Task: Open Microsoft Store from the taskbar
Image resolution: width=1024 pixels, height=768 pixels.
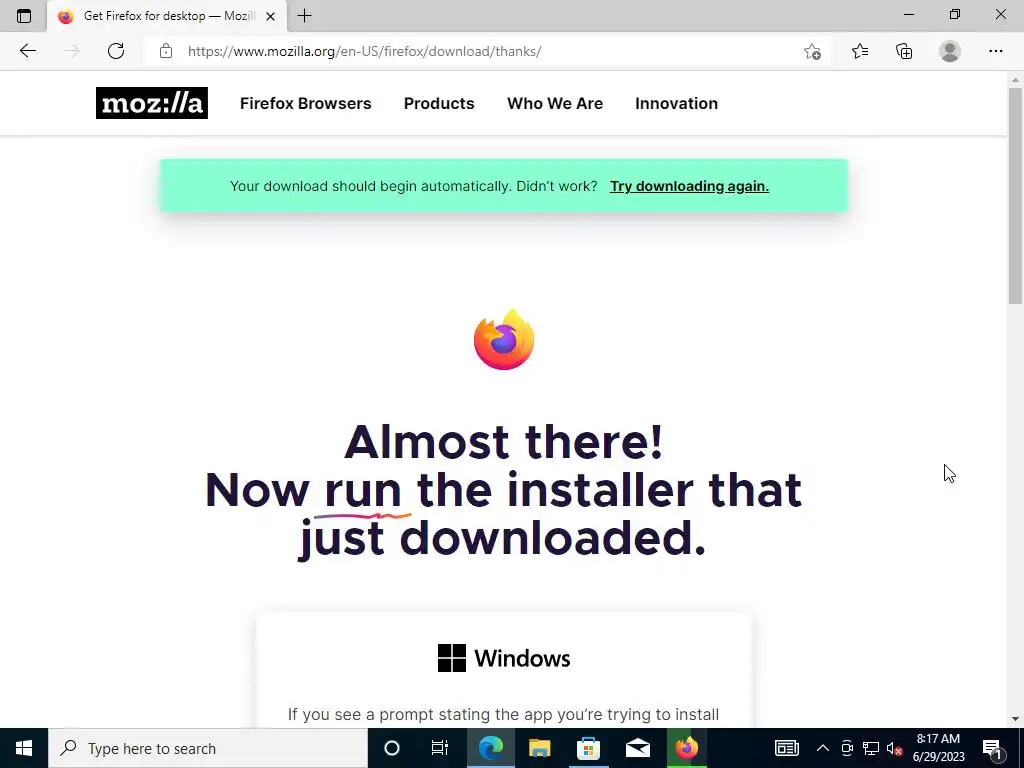Action: tap(588, 748)
